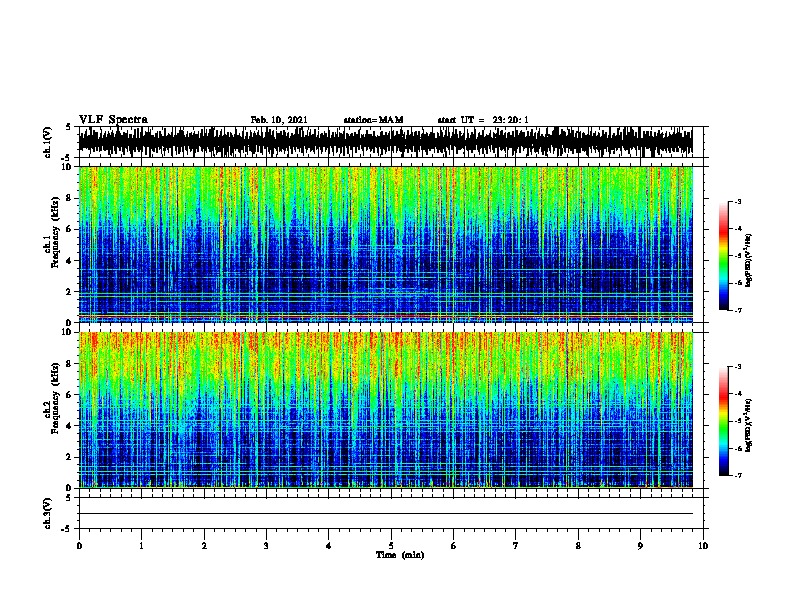Click the "10" tick label on the time axis

[703, 546]
